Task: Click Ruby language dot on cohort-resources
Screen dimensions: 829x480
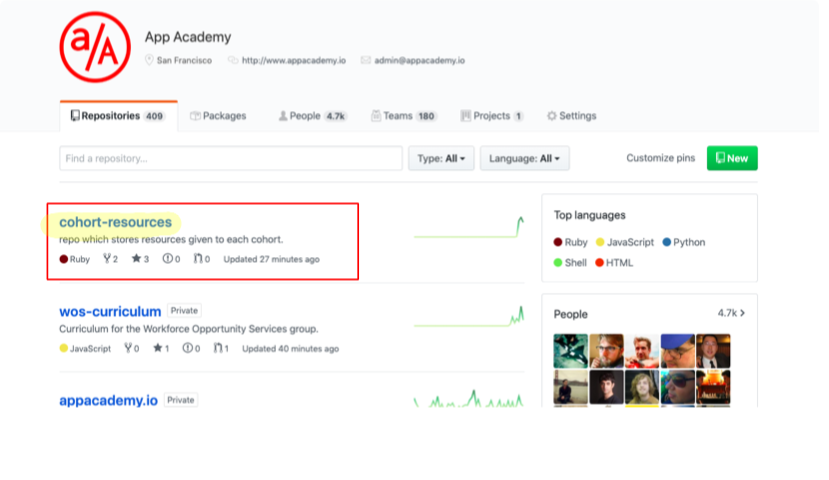Action: [63, 259]
